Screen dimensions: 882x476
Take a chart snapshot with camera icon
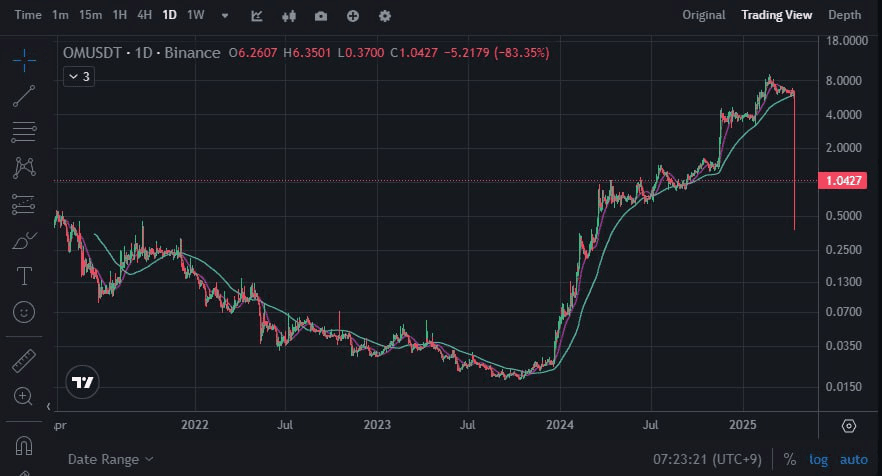(320, 16)
